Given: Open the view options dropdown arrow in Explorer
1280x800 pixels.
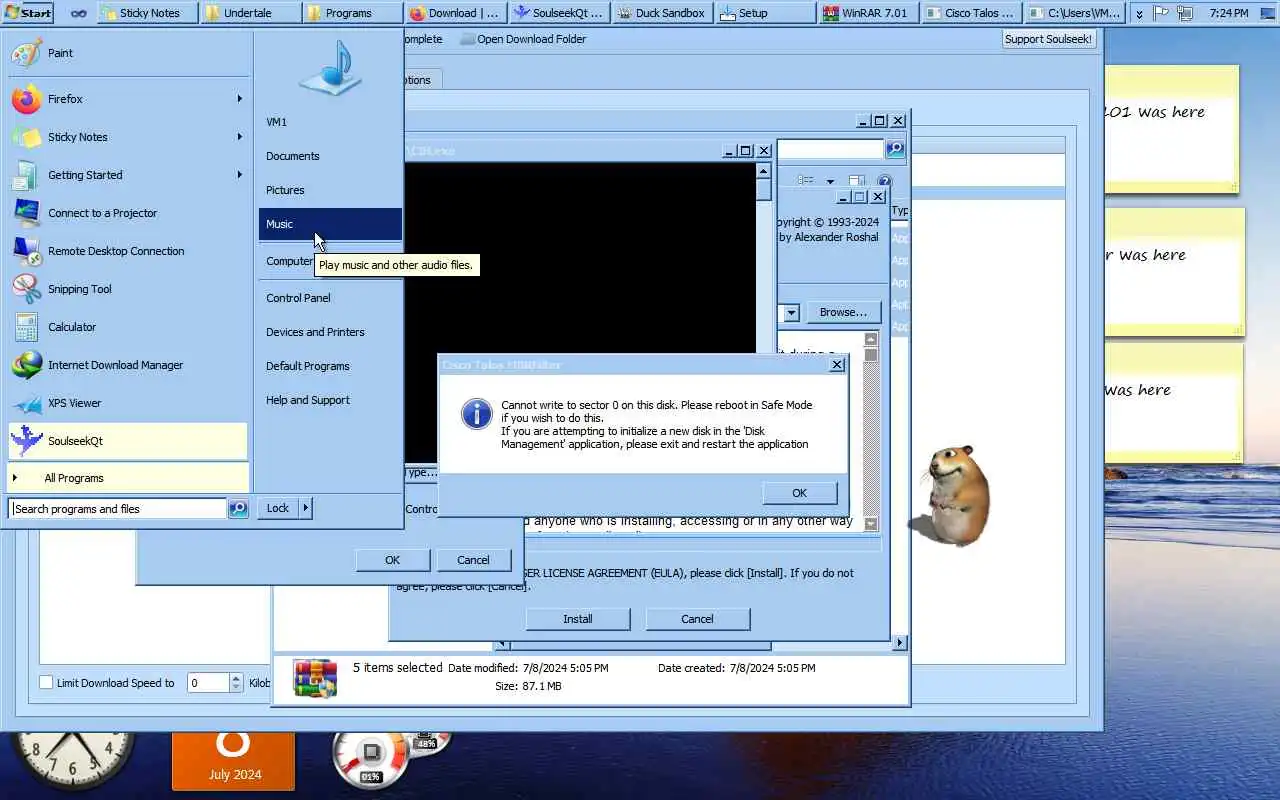Looking at the screenshot, I should click(x=830, y=182).
